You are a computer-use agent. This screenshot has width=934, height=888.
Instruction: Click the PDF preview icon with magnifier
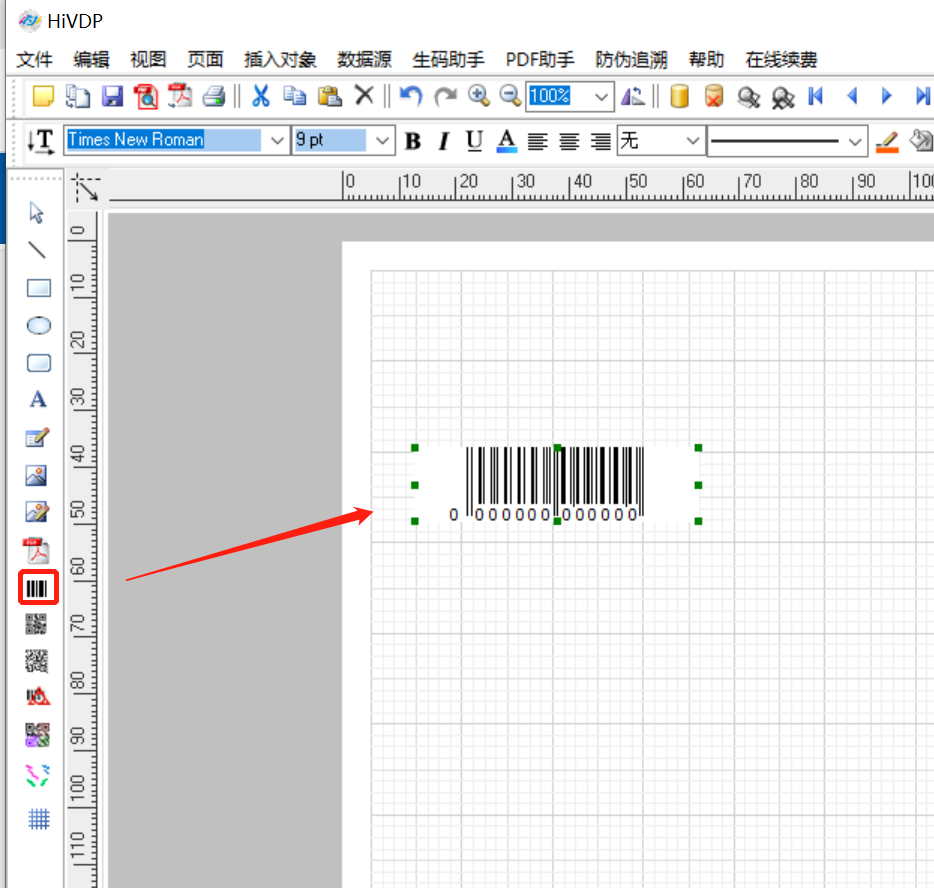point(146,96)
